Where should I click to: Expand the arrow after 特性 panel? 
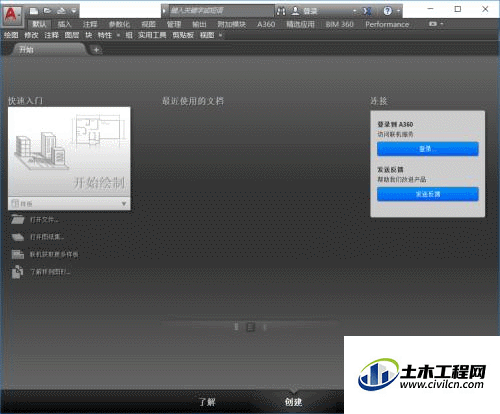[x=118, y=35]
